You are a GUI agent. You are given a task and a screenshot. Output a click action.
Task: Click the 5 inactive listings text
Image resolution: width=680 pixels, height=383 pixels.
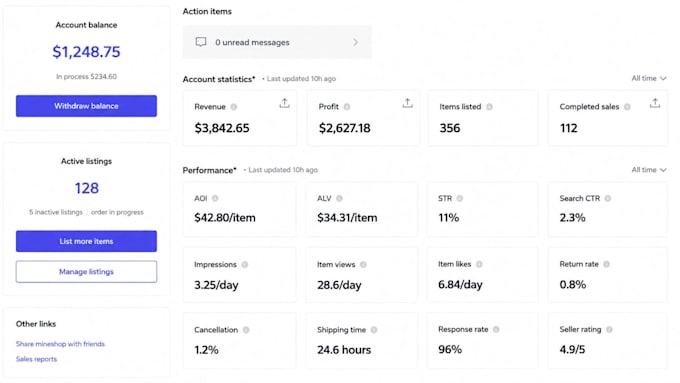coord(56,212)
